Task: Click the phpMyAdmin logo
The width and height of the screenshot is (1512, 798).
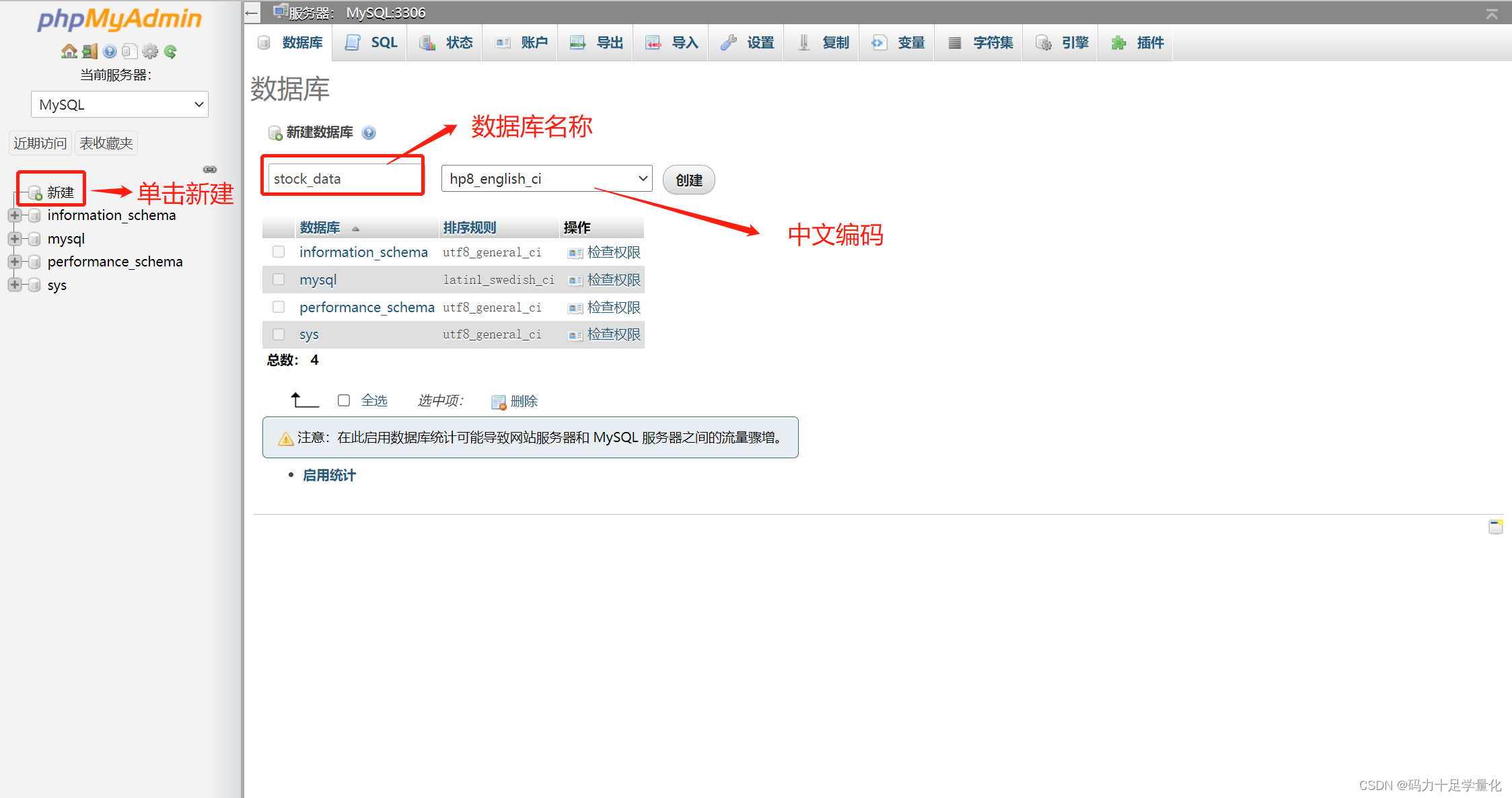Action: (x=120, y=19)
